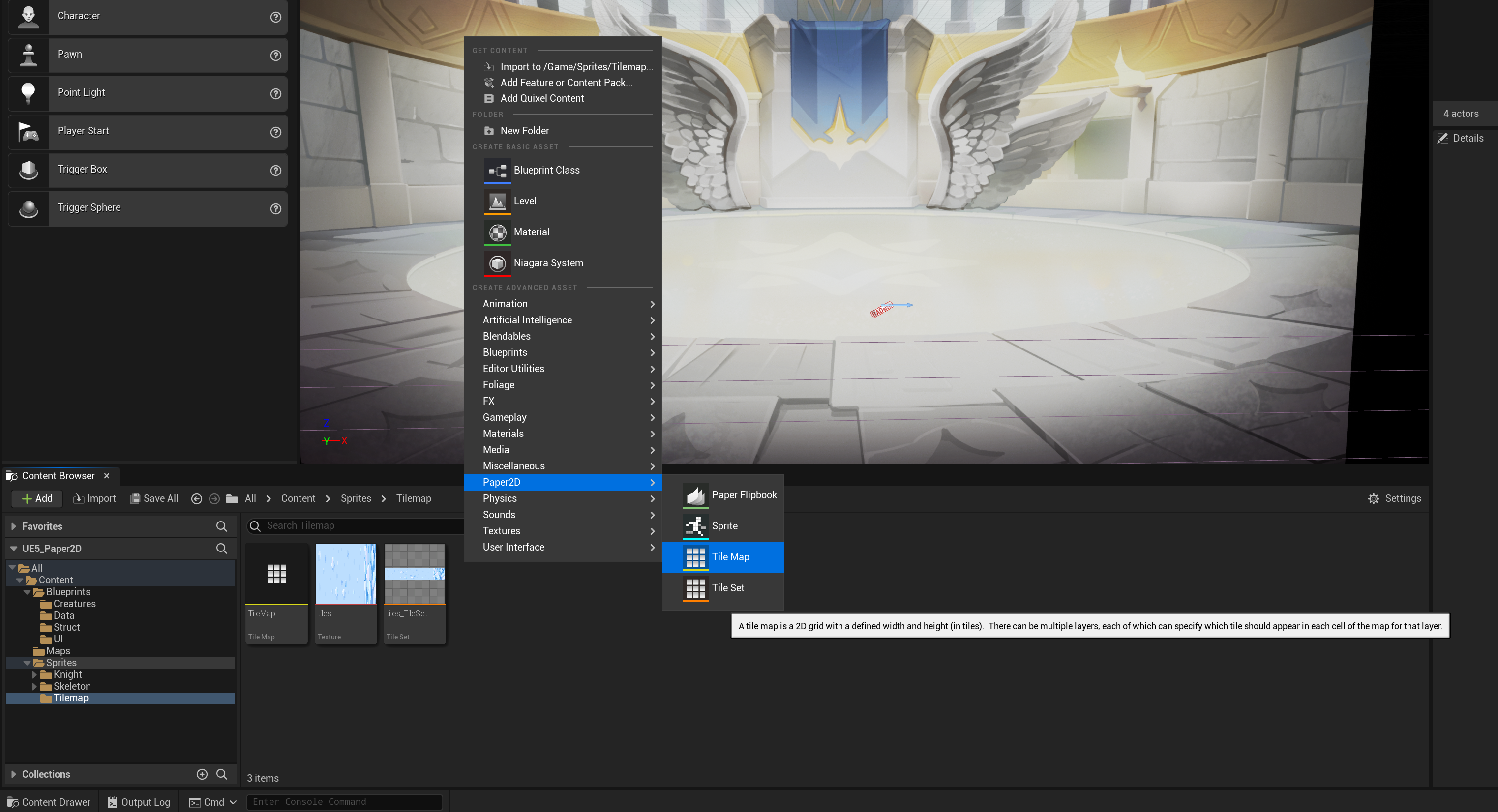Open Content Browser Settings
Image resolution: width=1498 pixels, height=812 pixels.
(1395, 499)
